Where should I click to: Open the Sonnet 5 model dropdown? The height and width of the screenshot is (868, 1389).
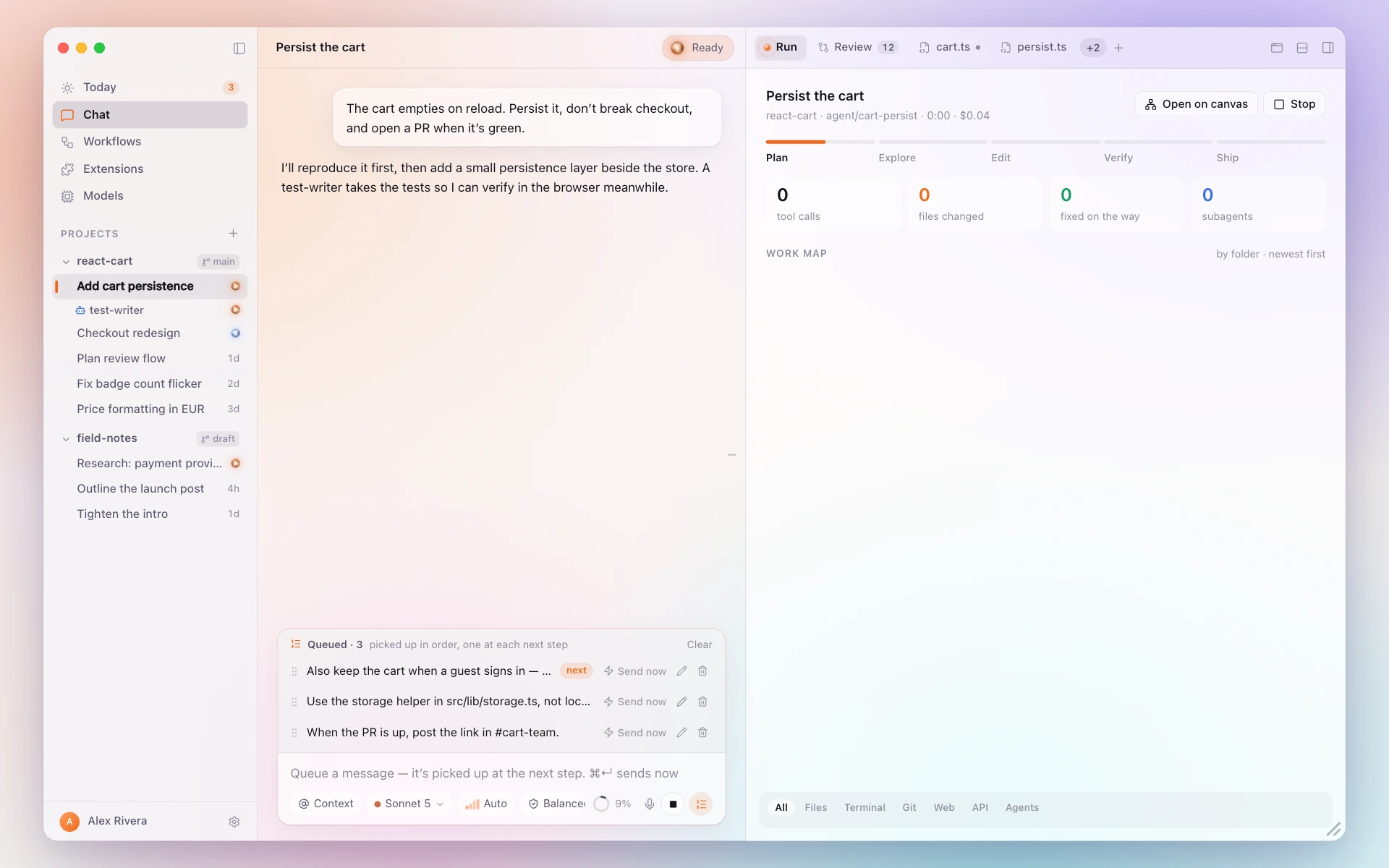(409, 804)
